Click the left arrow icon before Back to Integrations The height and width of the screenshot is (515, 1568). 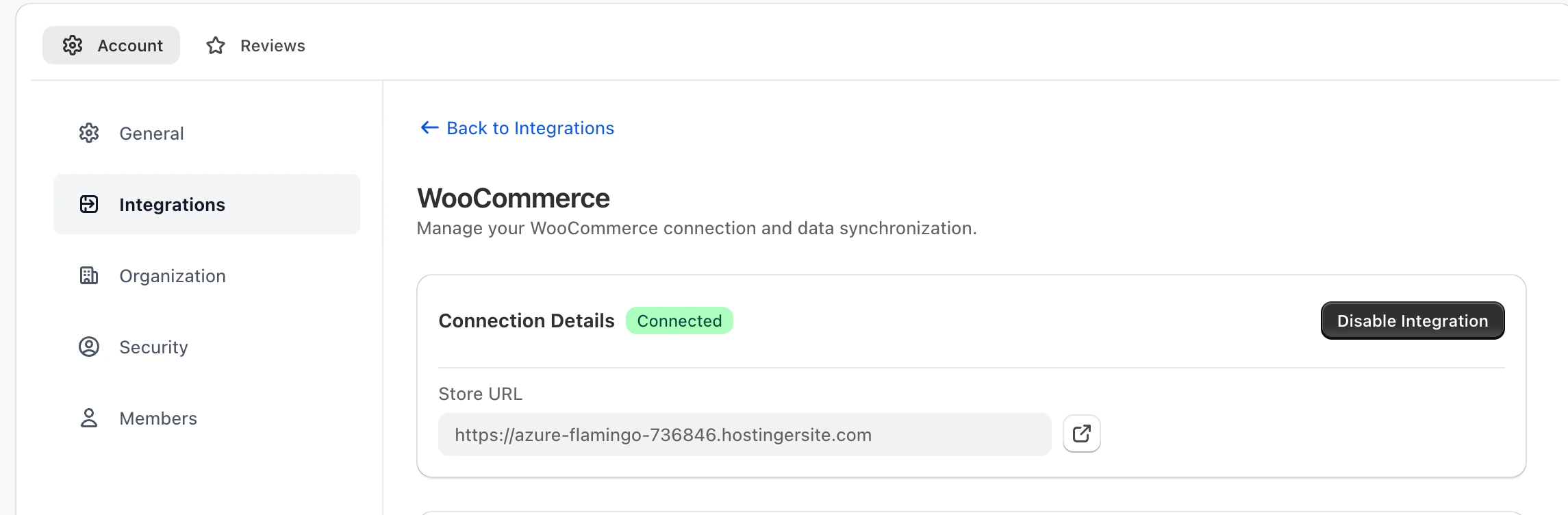point(429,127)
